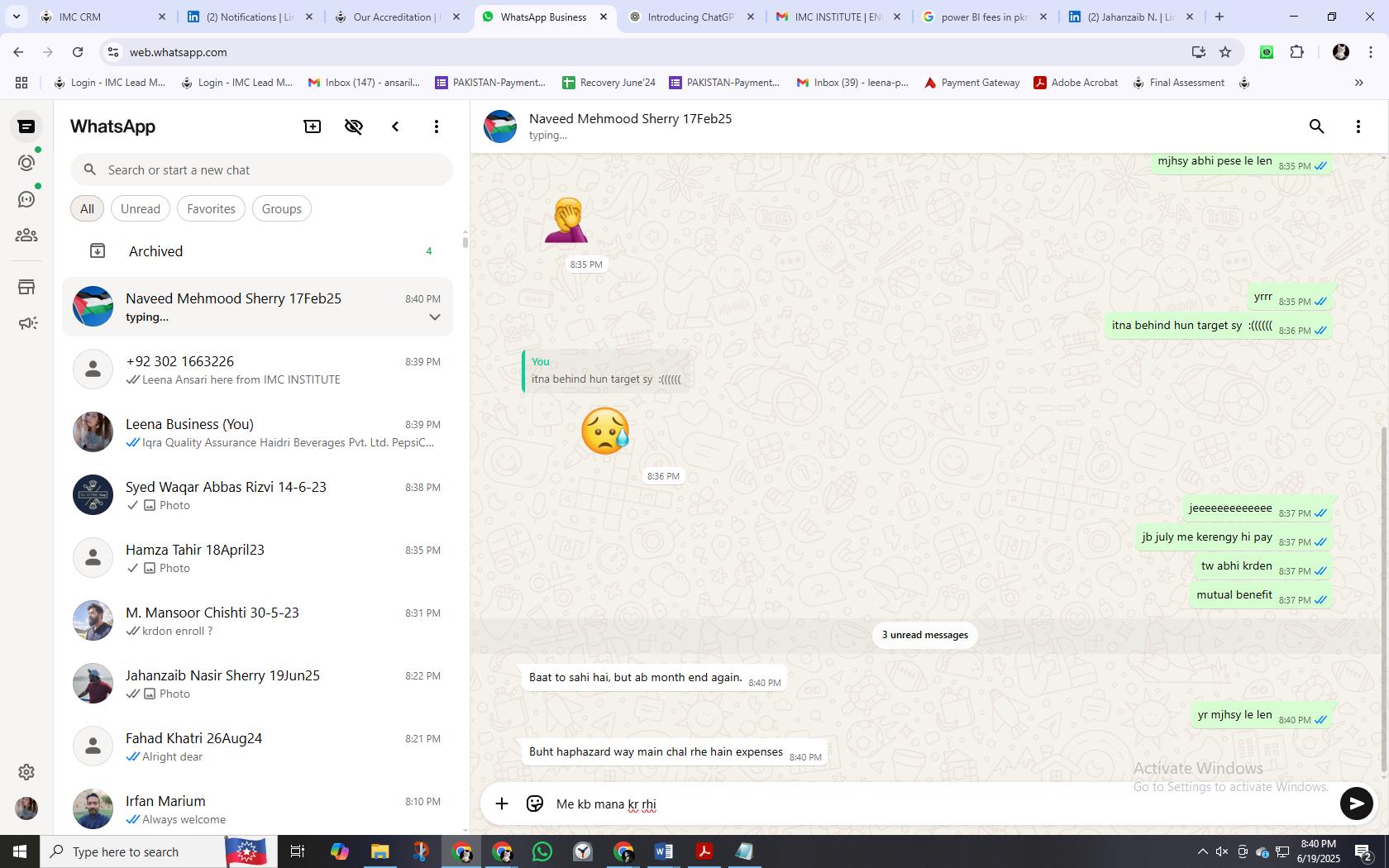Bookmark this page with star icon
This screenshot has height=868, width=1389.
[1225, 52]
